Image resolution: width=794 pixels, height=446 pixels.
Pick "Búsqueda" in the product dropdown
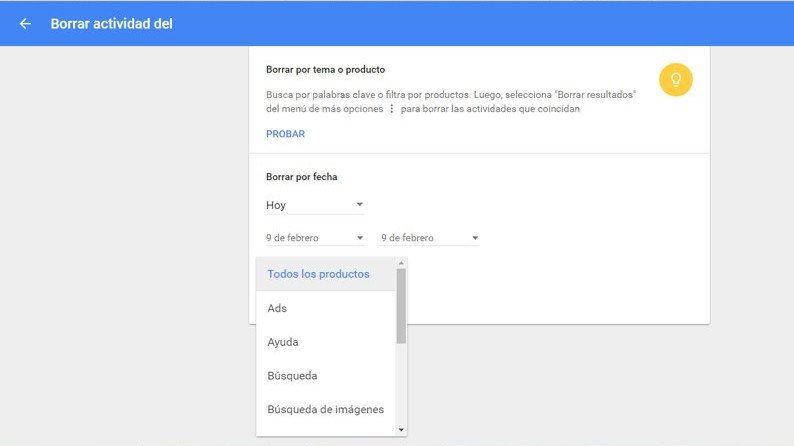tap(292, 375)
